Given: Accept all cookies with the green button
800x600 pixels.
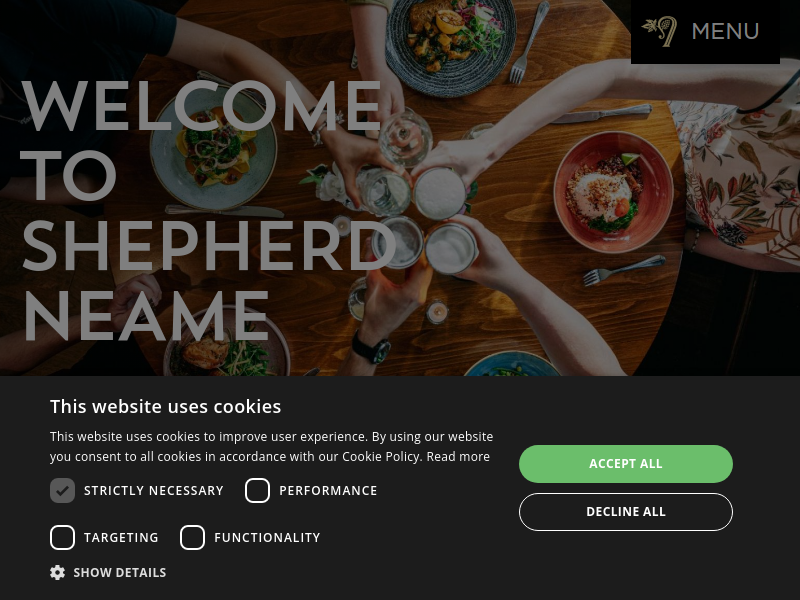Looking at the screenshot, I should coord(626,464).
